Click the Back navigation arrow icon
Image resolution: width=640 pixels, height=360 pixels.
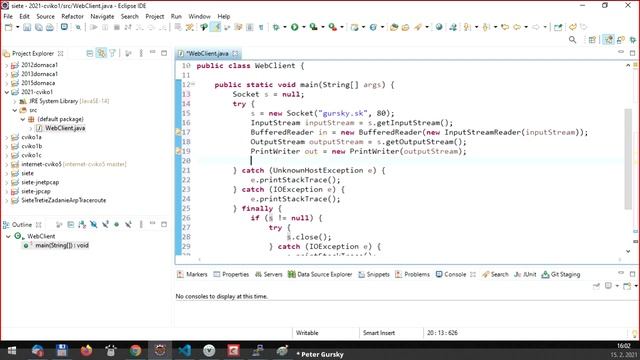tap(517, 27)
